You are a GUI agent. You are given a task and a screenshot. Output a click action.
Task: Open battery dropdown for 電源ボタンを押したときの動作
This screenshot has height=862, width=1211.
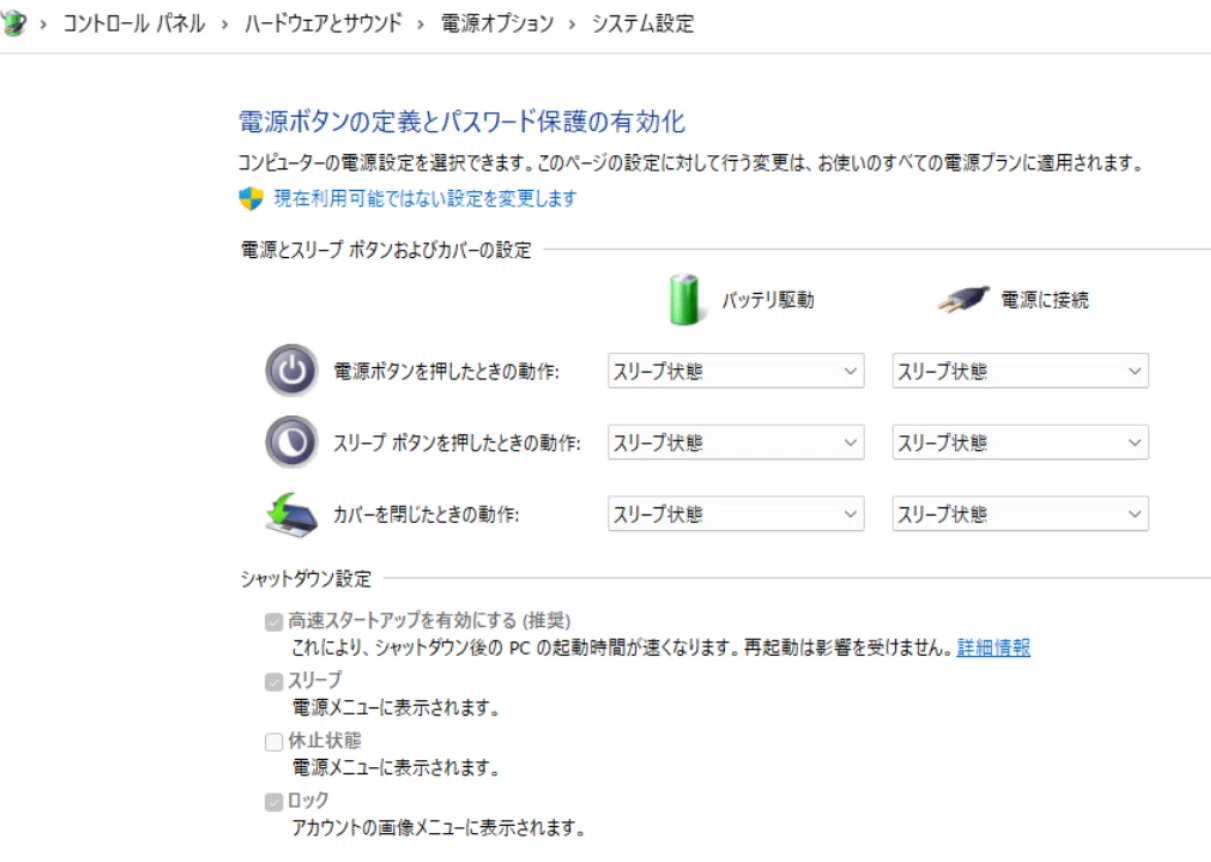736,371
